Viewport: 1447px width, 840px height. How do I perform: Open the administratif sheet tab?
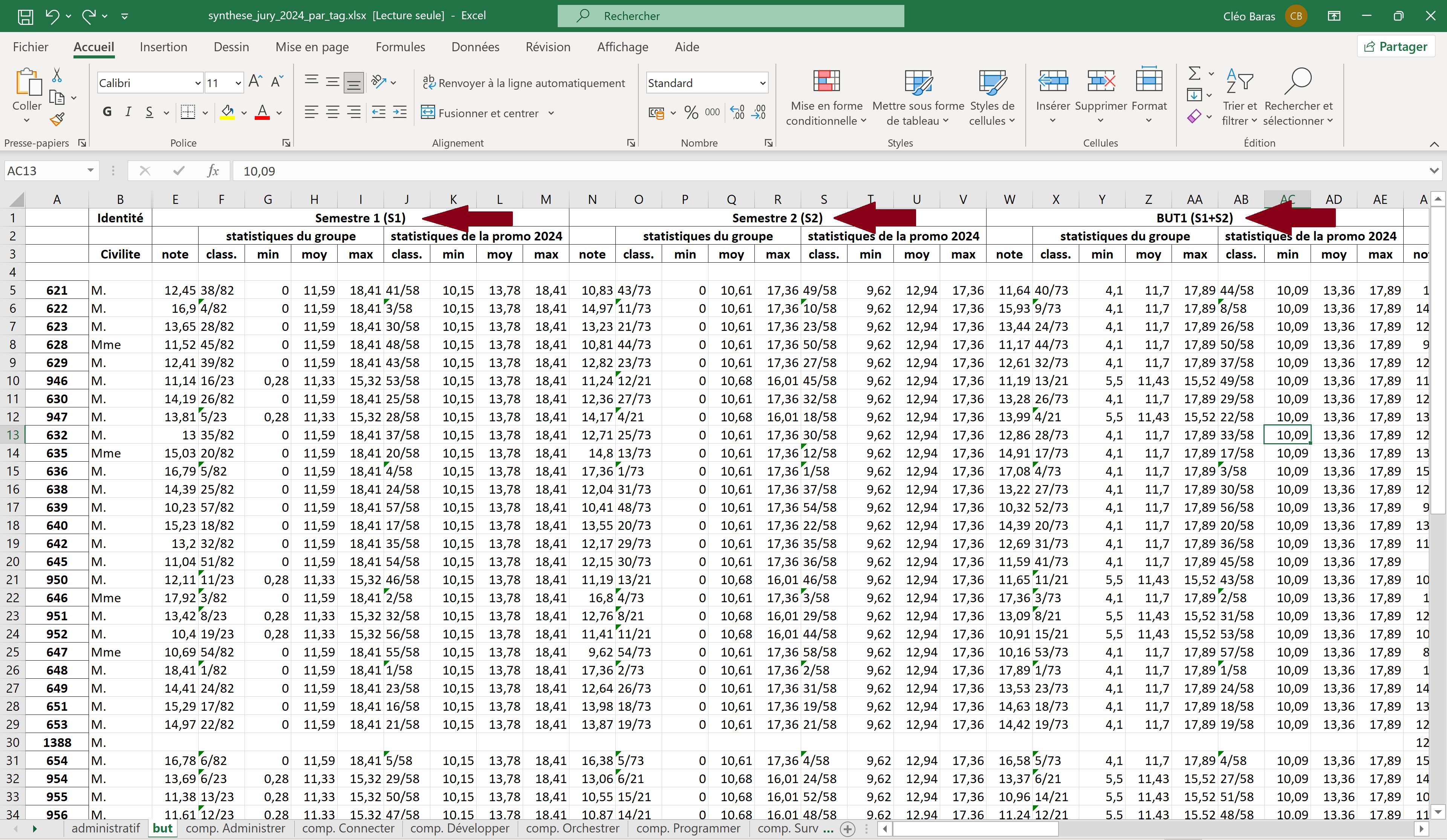[x=106, y=829]
